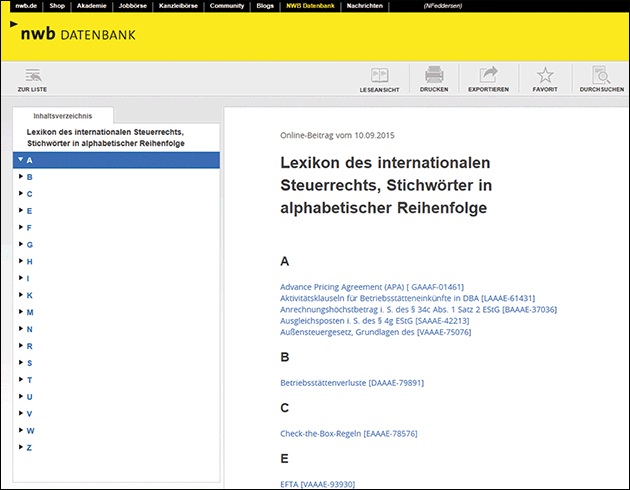Expand section K in contents tree
Screen dimensions: 630x490
click(x=21, y=295)
